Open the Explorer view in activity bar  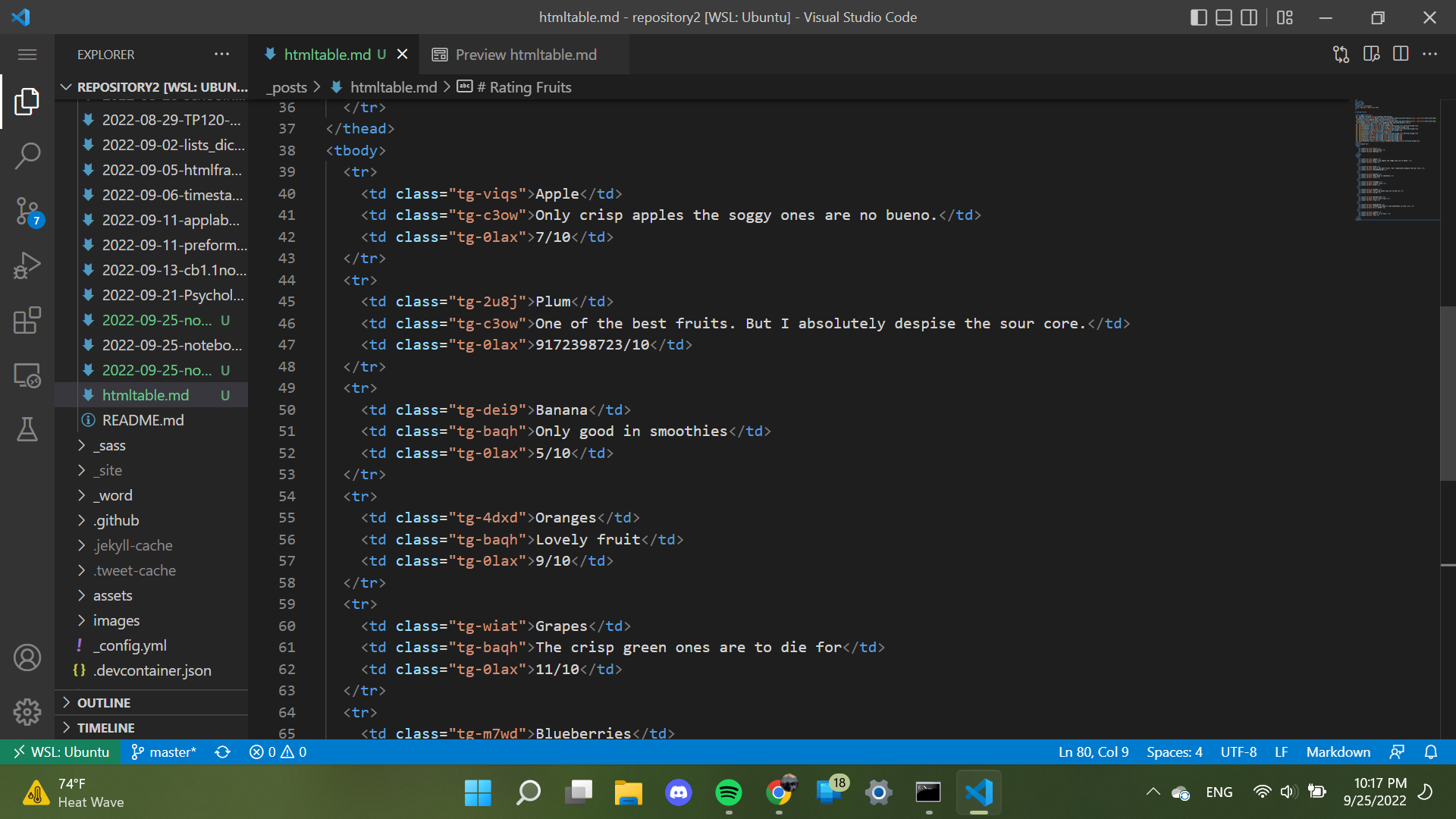pyautogui.click(x=27, y=101)
